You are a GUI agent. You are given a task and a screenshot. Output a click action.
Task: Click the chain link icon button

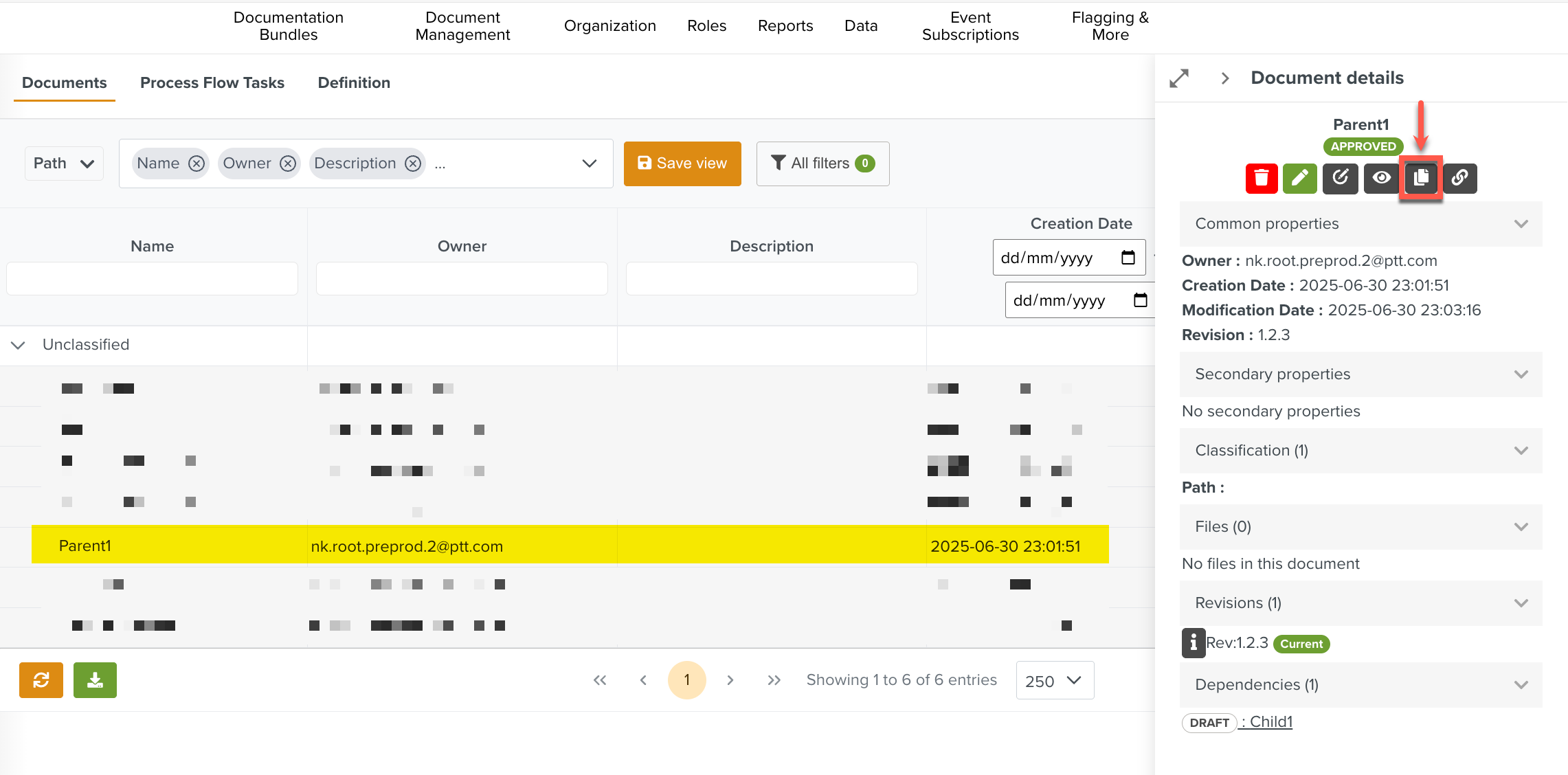point(1460,179)
